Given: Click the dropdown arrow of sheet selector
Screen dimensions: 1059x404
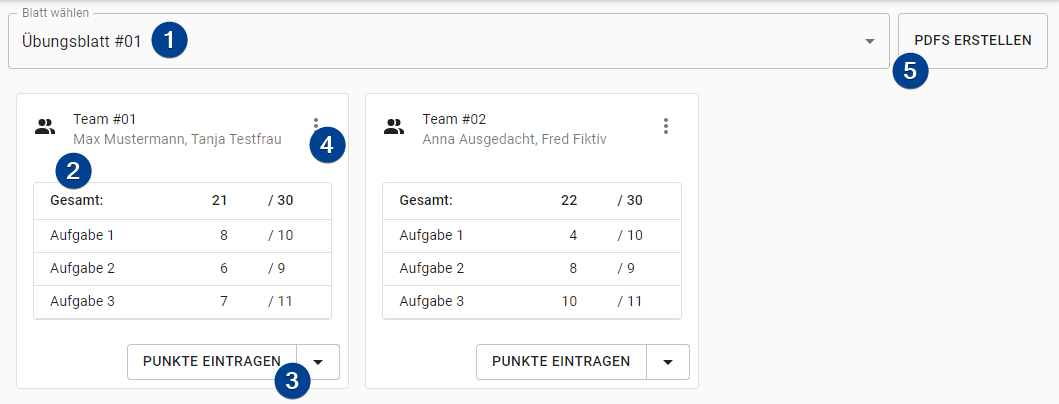Looking at the screenshot, I should (x=870, y=42).
